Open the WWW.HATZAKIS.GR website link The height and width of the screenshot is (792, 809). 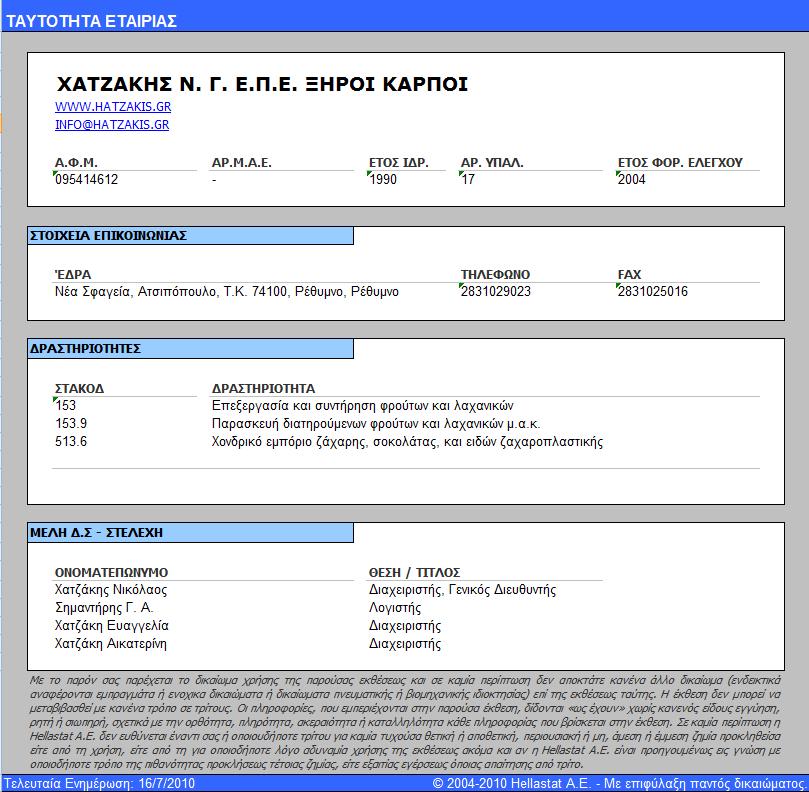click(x=113, y=107)
